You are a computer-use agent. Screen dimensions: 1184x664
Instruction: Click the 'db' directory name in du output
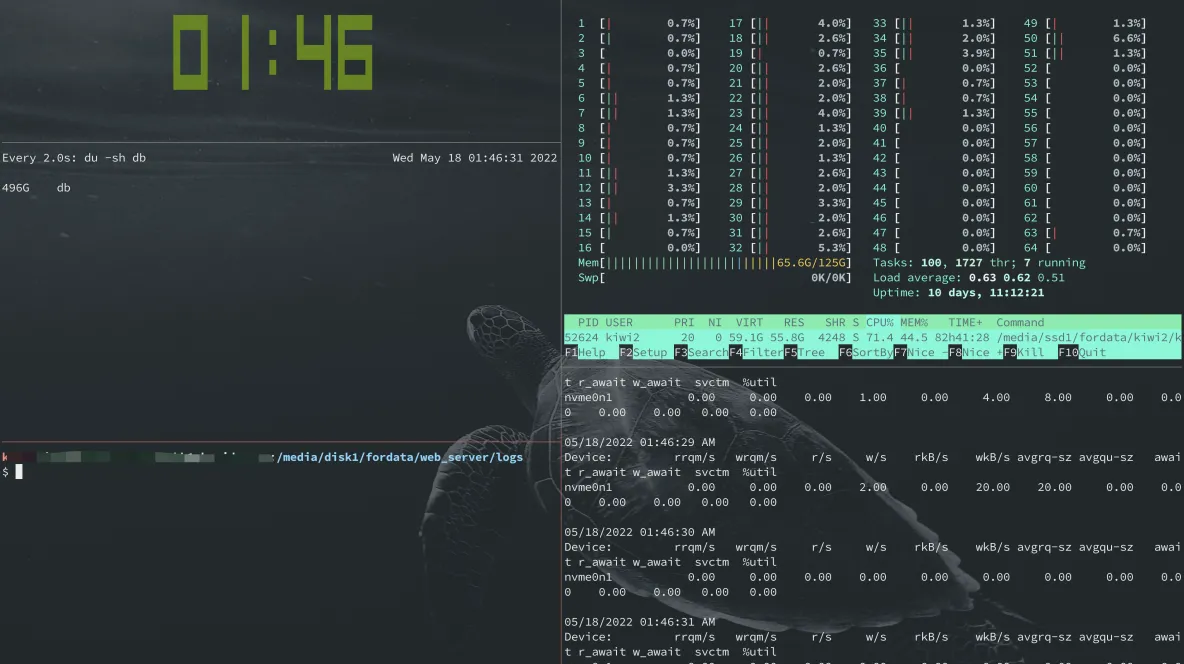pyautogui.click(x=63, y=188)
